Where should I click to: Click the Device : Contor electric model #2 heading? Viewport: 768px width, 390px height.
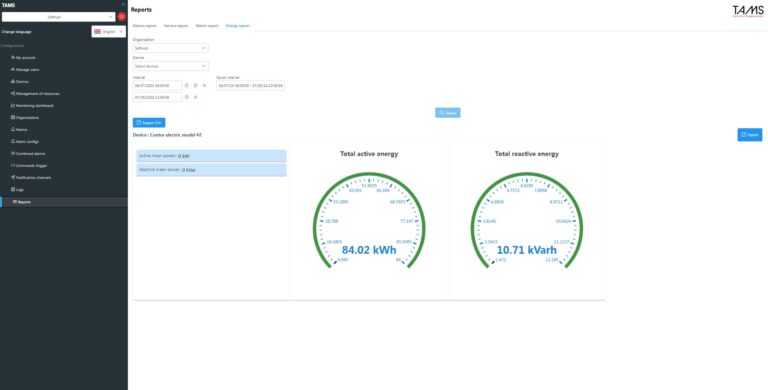[167, 135]
